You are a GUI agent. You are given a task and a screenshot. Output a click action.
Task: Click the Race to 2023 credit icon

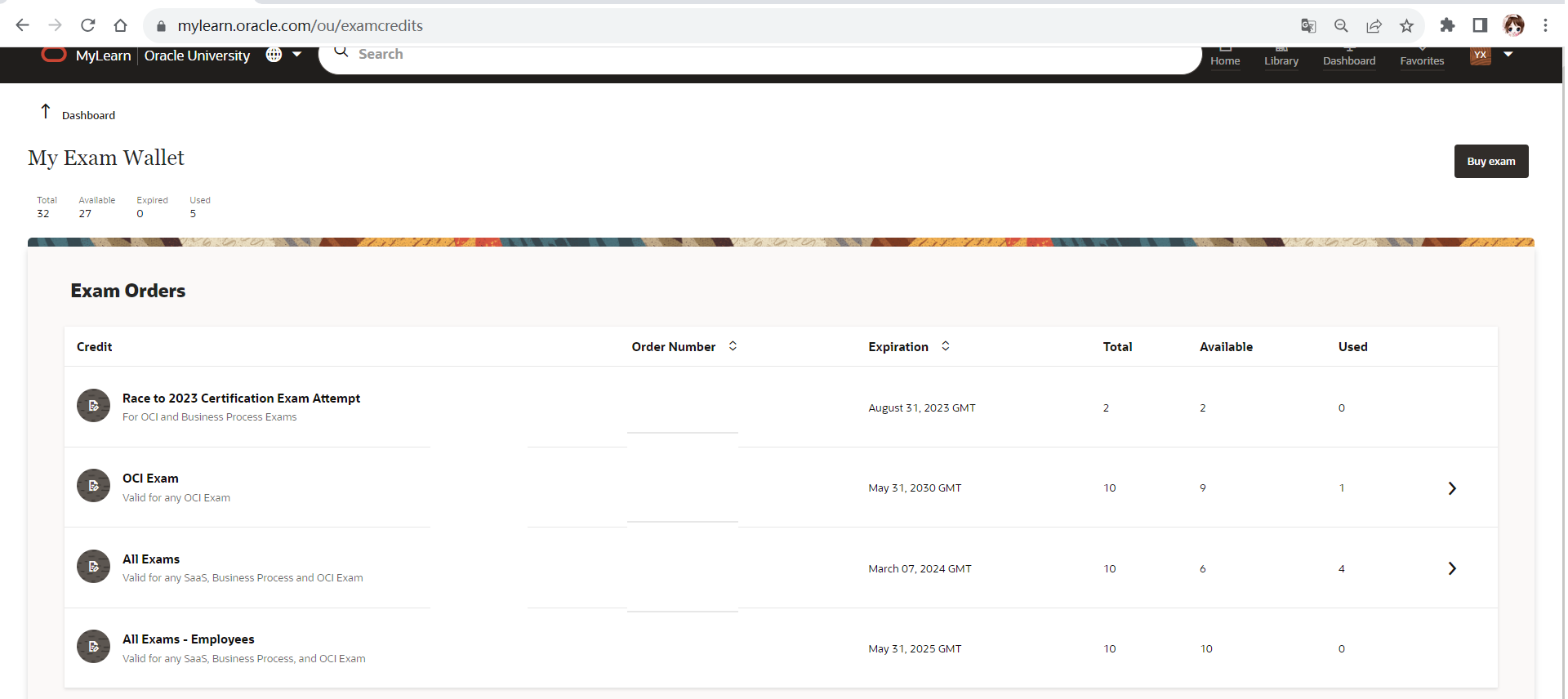click(x=93, y=406)
